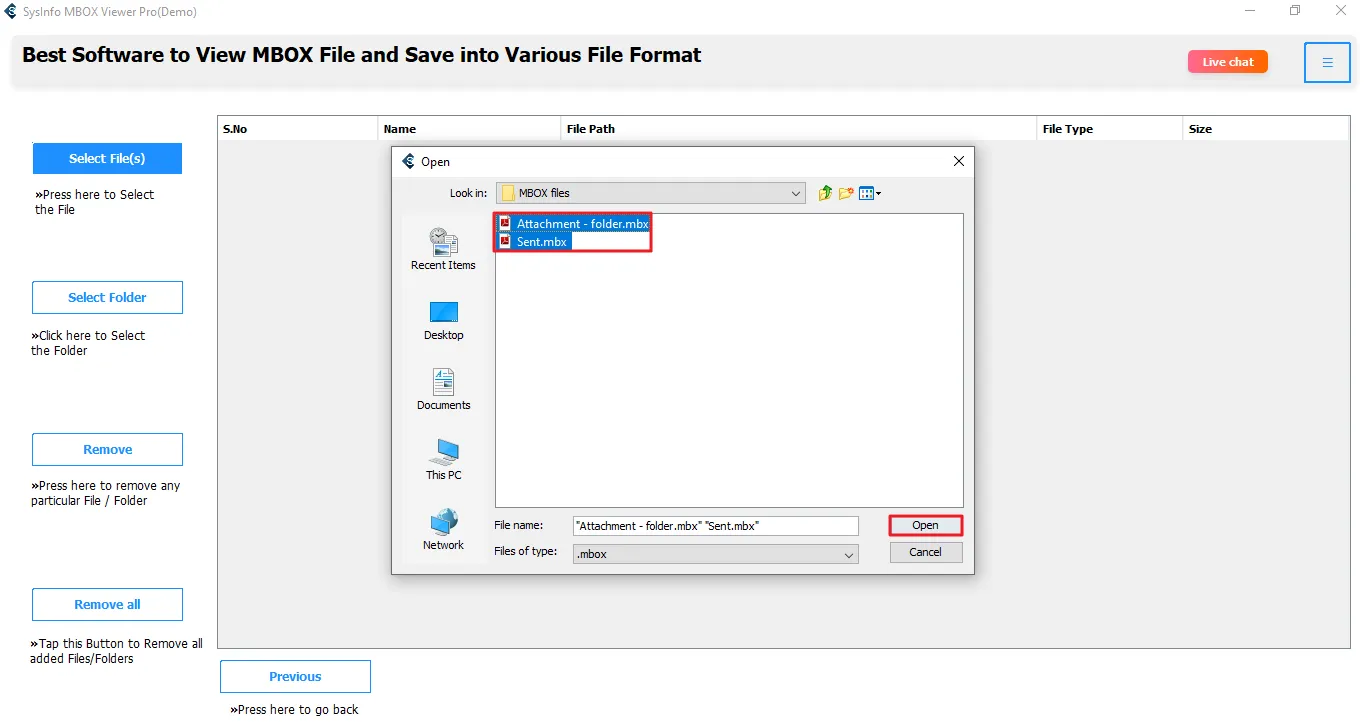Viewport: 1366px width, 728px height.
Task: Confirm selection with Open button
Action: point(925,525)
